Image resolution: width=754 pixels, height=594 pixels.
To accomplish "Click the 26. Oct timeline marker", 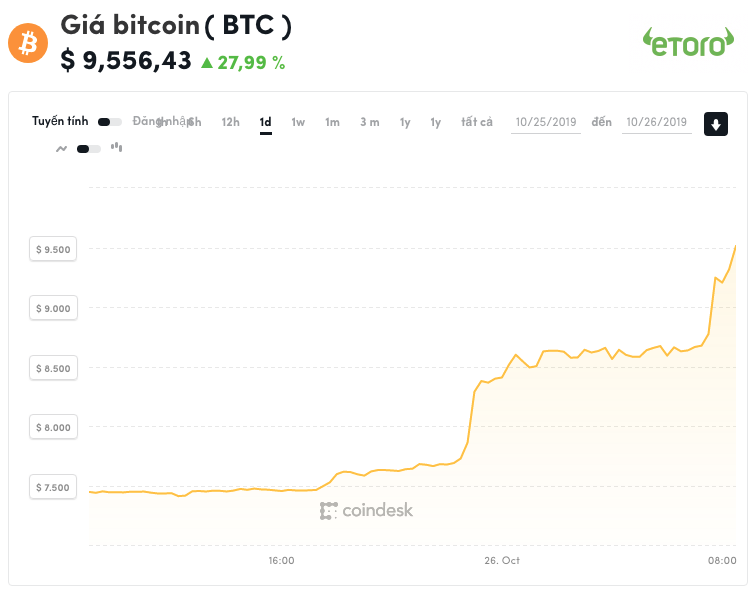I will tap(502, 560).
